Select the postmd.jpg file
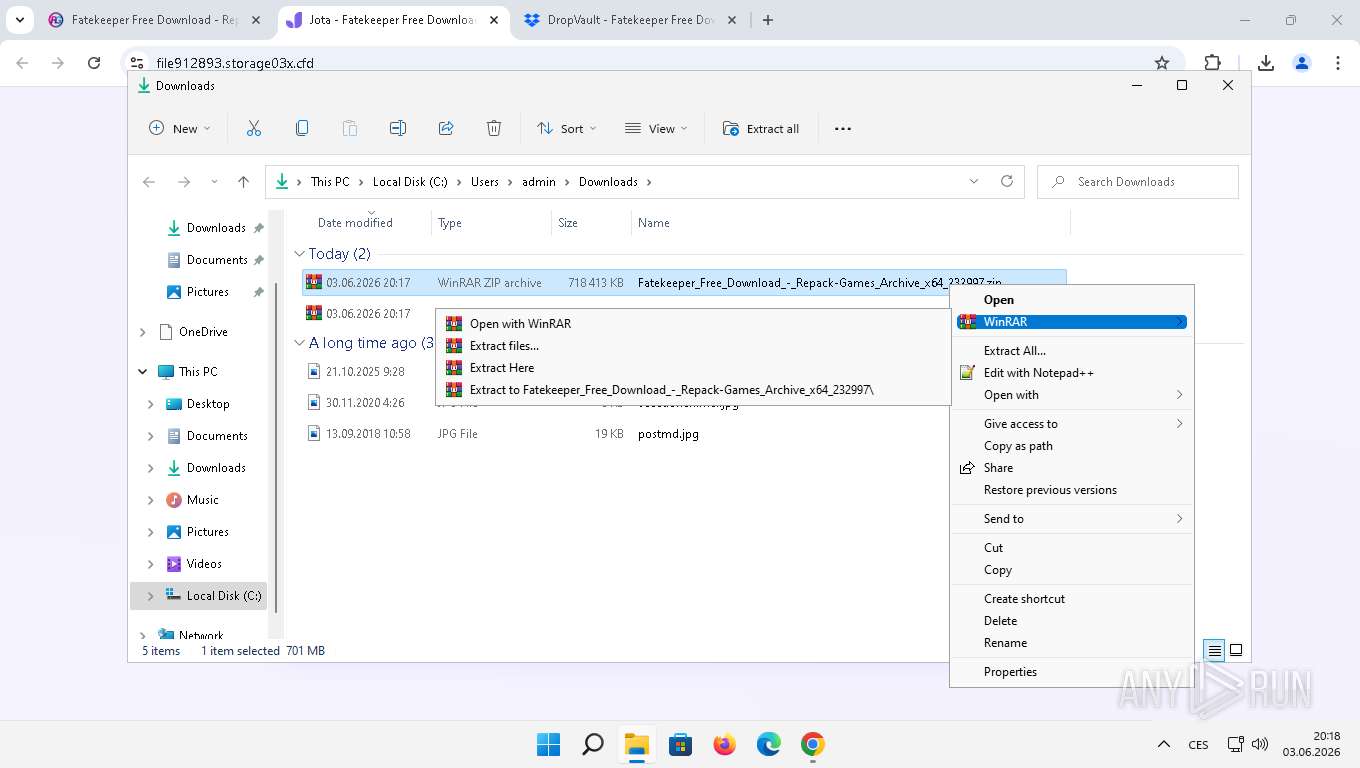Image resolution: width=1360 pixels, height=768 pixels. (x=668, y=434)
